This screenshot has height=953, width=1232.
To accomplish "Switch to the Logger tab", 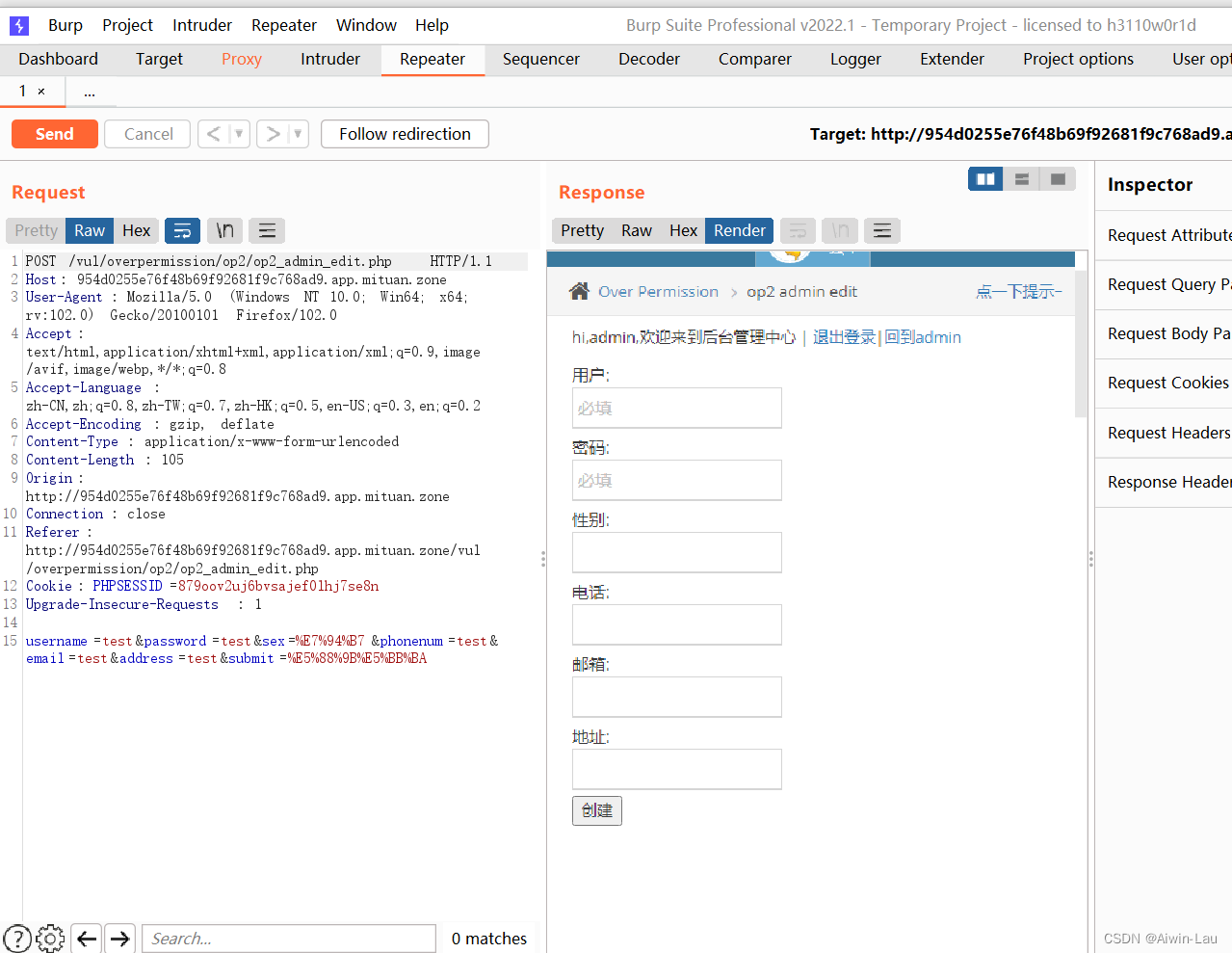I will click(x=855, y=59).
